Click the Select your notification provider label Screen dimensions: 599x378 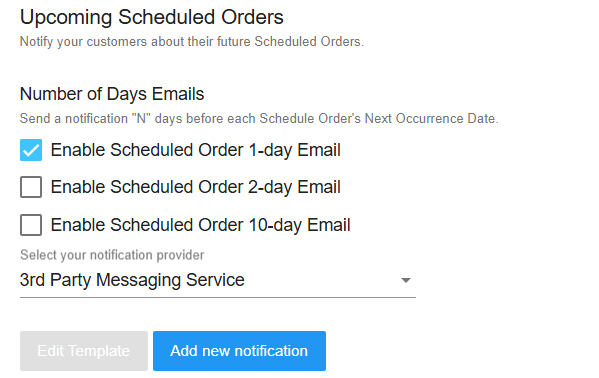click(112, 255)
